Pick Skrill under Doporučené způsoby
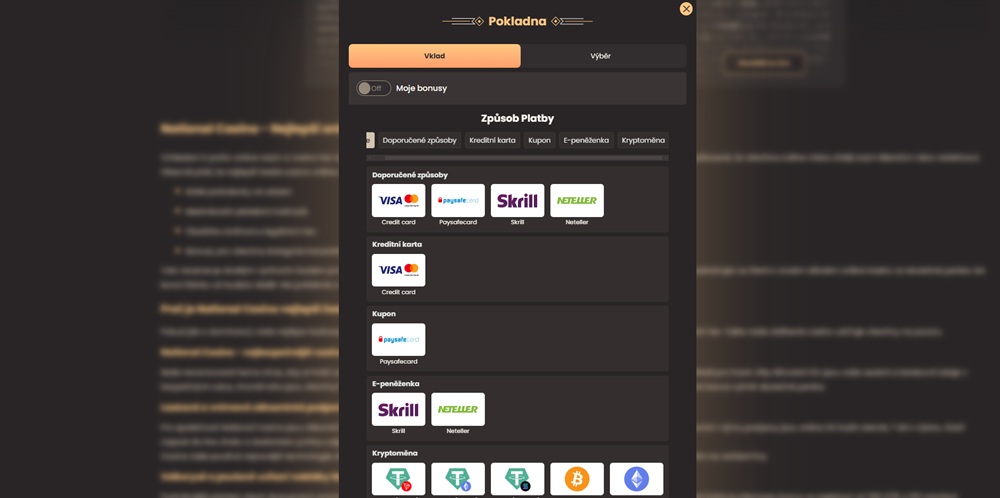 click(517, 200)
